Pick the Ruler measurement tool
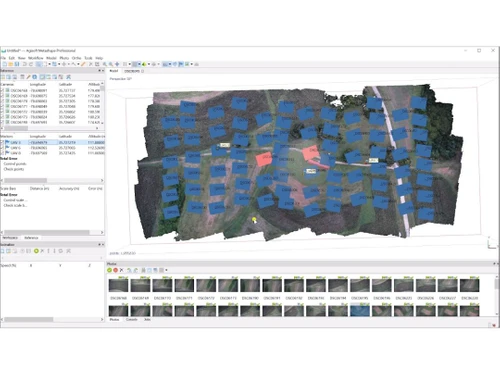The height and width of the screenshot is (375, 500). pyautogui.click(x=83, y=64)
